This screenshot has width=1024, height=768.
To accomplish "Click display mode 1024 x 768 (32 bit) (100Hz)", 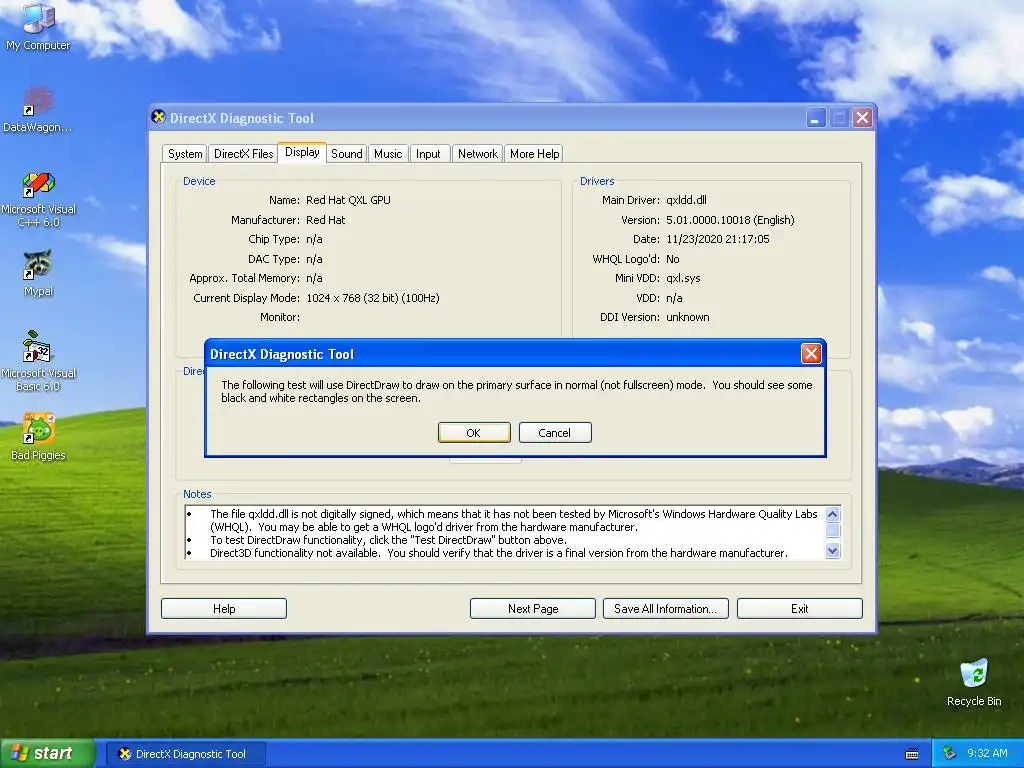I will [372, 298].
